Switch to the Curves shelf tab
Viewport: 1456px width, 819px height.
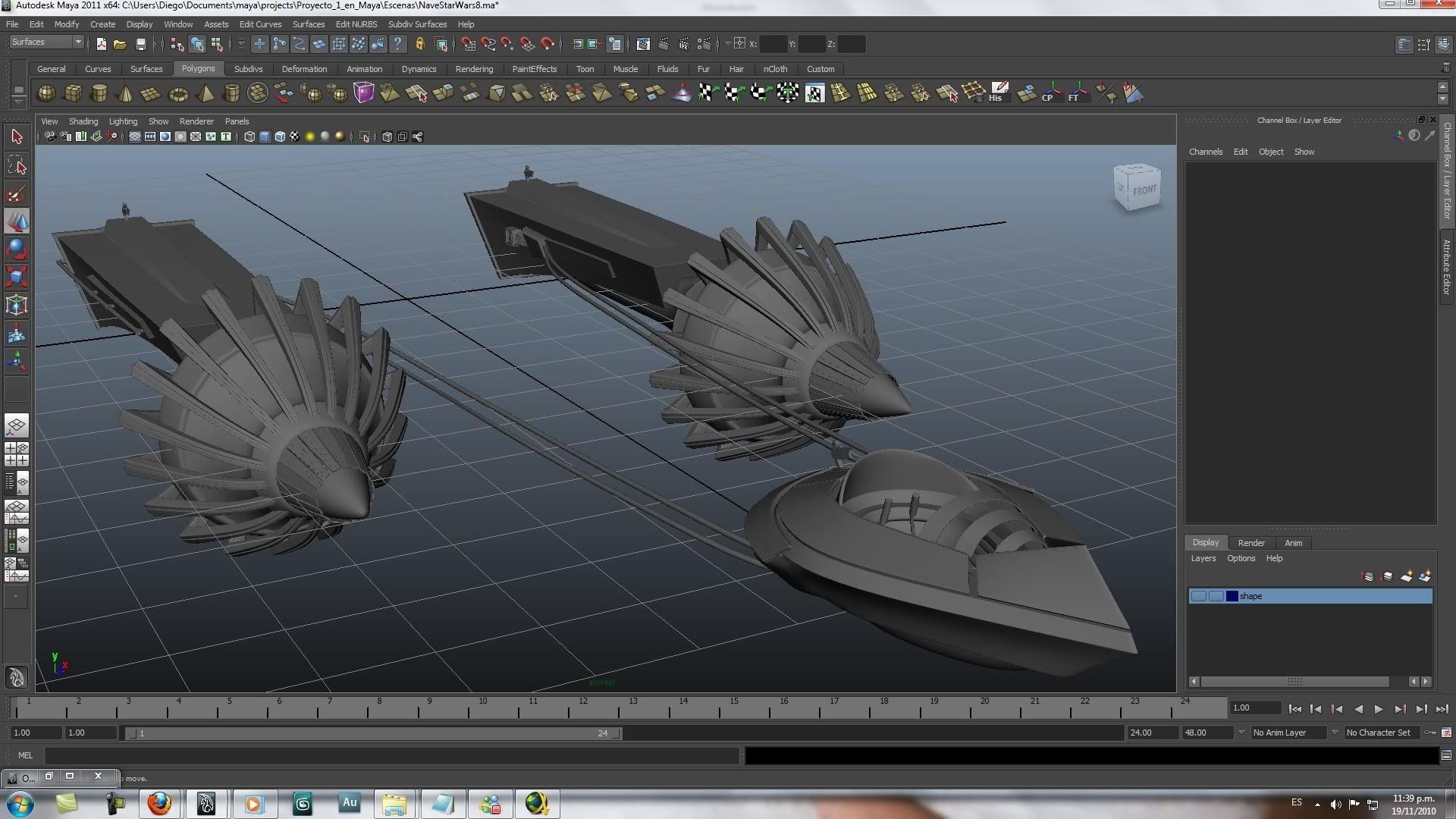[98, 69]
